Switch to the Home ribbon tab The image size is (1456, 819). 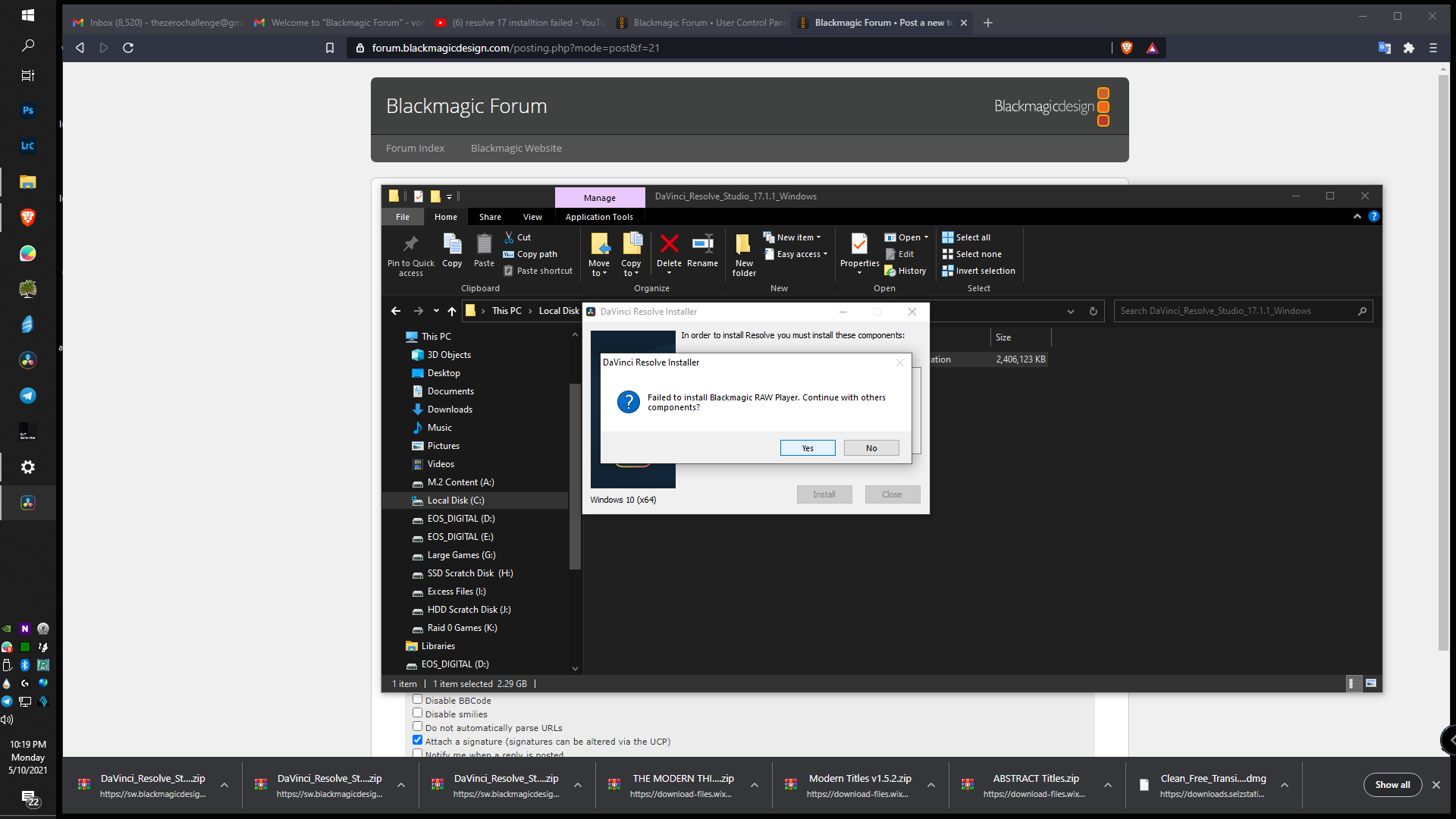coord(446,217)
